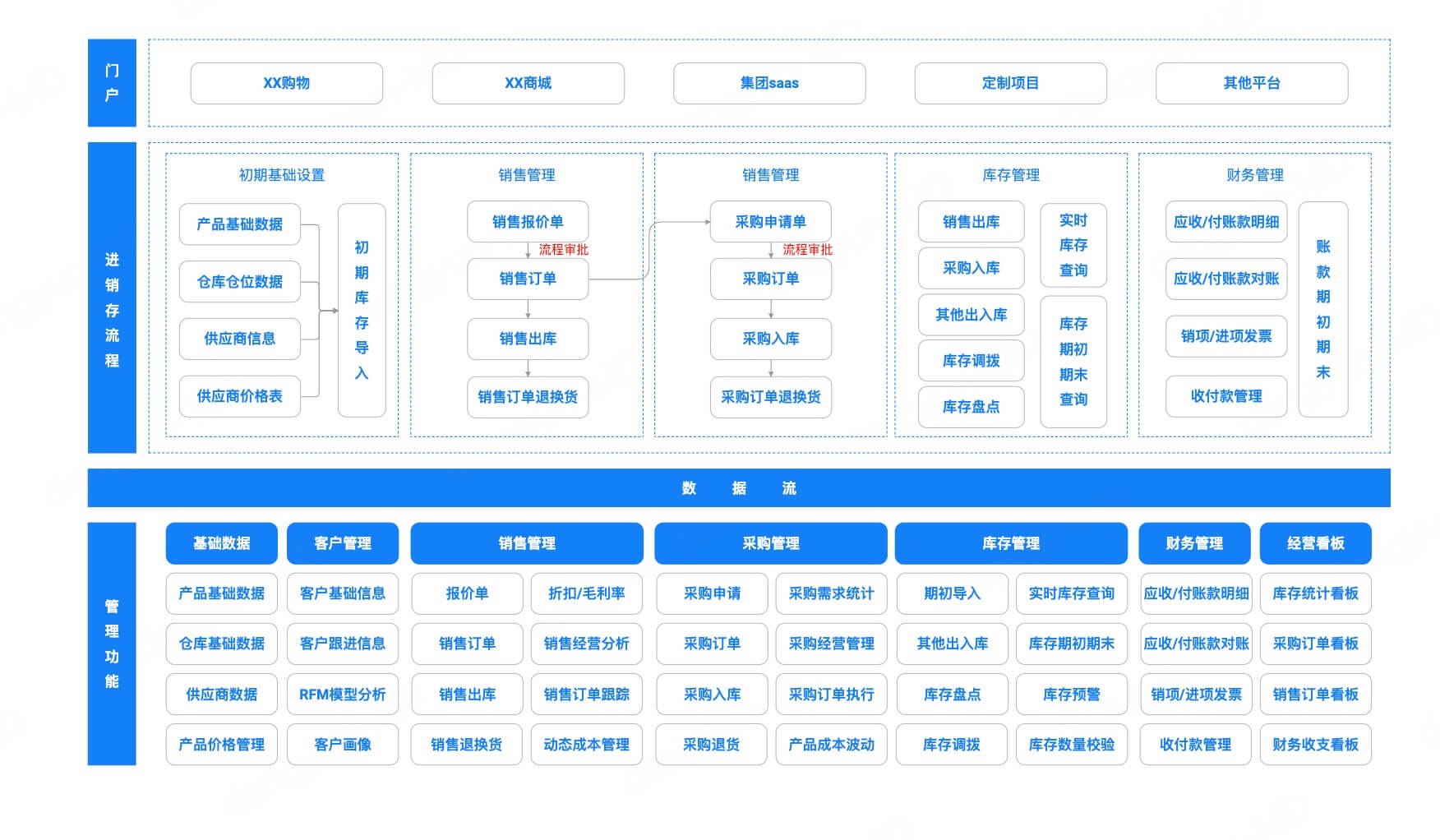
Task: Click 收付款管理 under 财务管理
Action: click(1225, 395)
